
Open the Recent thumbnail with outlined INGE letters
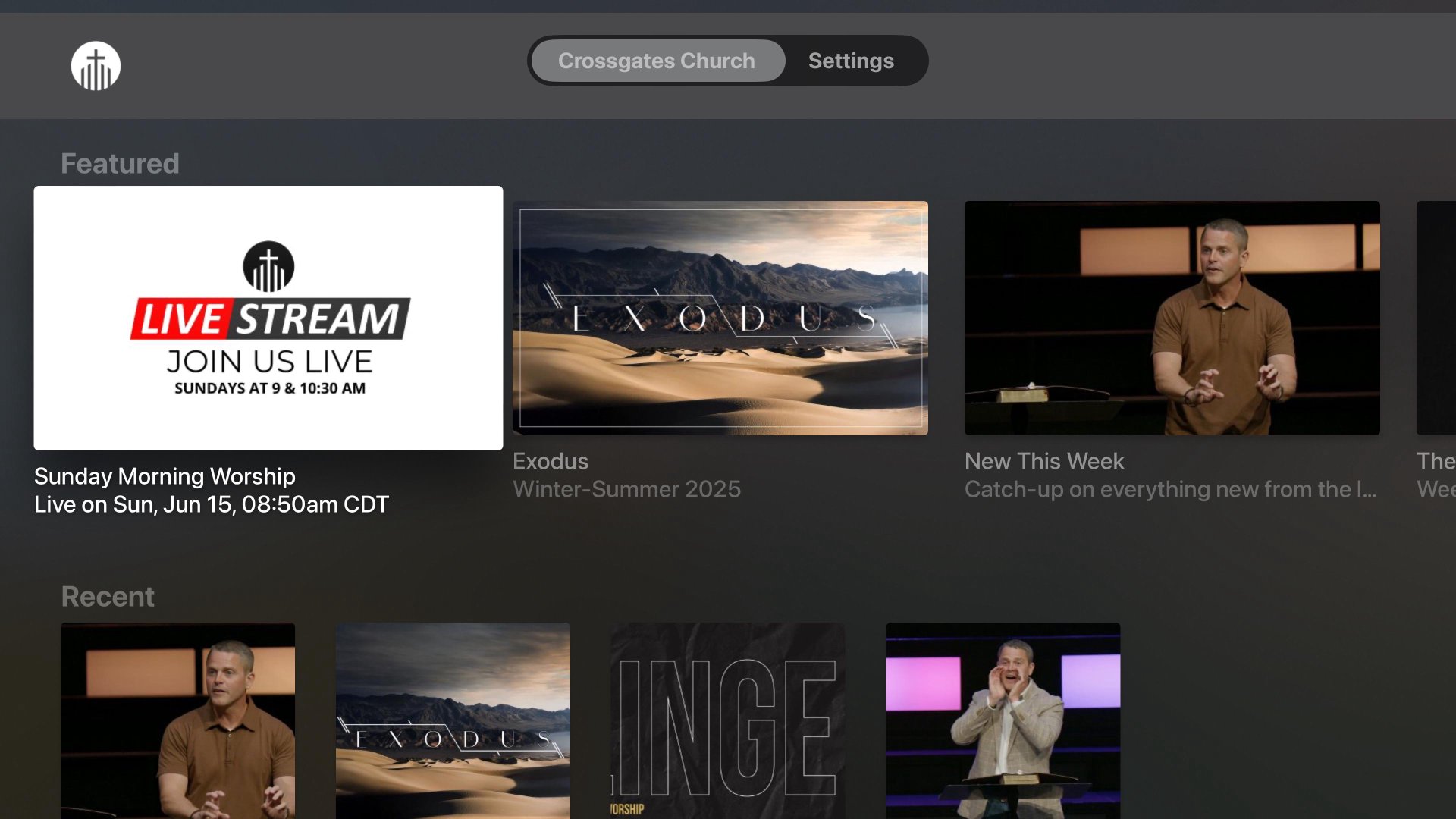coord(728,720)
